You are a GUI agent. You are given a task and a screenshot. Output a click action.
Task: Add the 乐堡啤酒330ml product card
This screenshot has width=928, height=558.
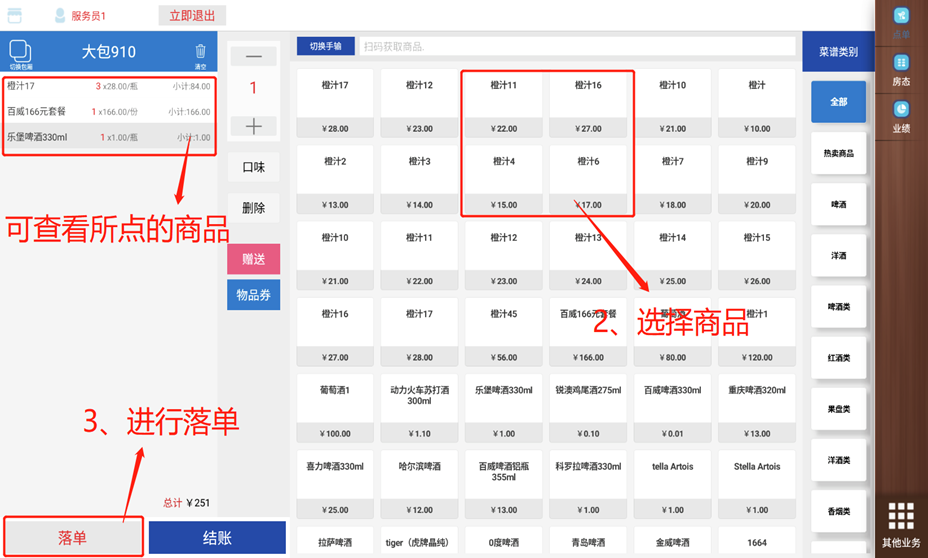(x=504, y=408)
